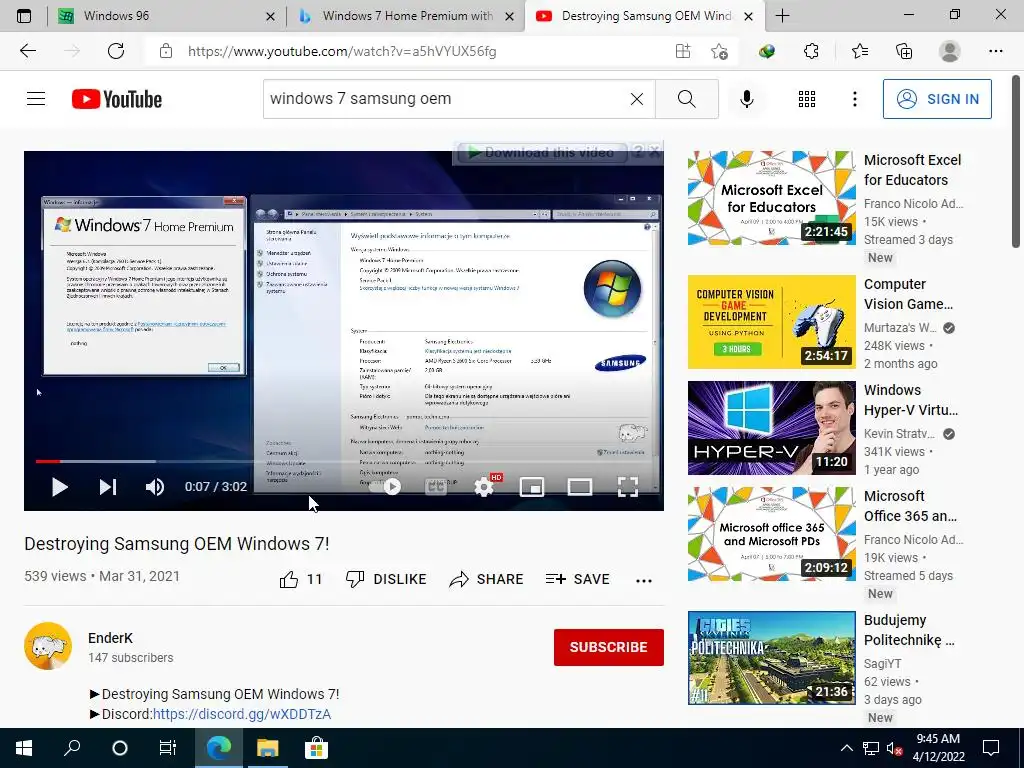Image resolution: width=1024 pixels, height=768 pixels.
Task: Skip to the next video
Action: click(108, 487)
